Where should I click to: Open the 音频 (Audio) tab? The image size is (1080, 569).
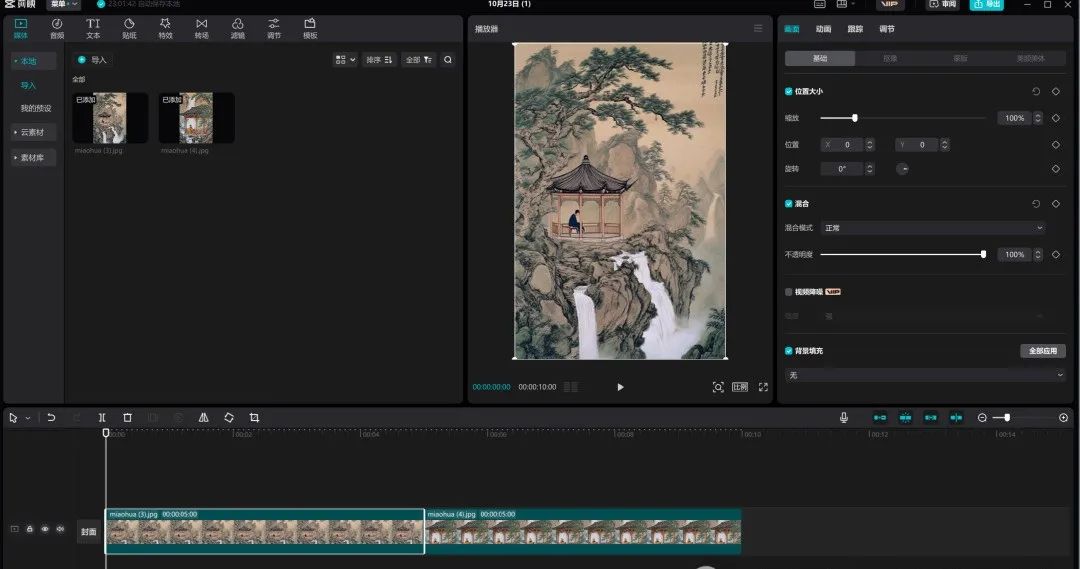[x=57, y=28]
